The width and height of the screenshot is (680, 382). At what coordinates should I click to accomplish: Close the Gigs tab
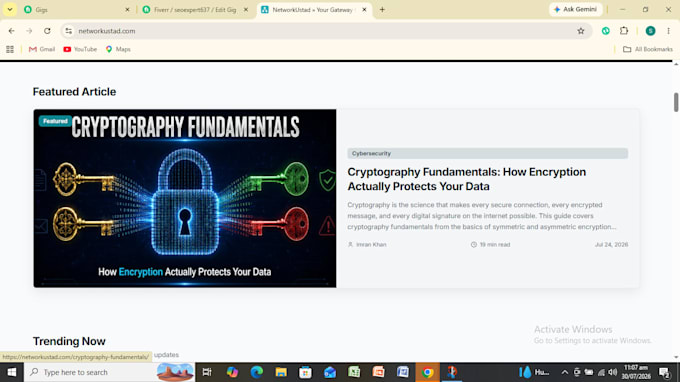pos(127,10)
